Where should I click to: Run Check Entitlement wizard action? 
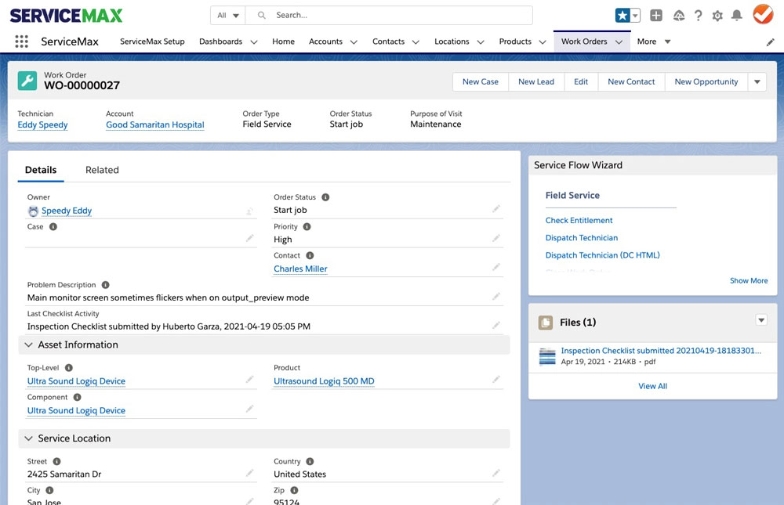578,220
